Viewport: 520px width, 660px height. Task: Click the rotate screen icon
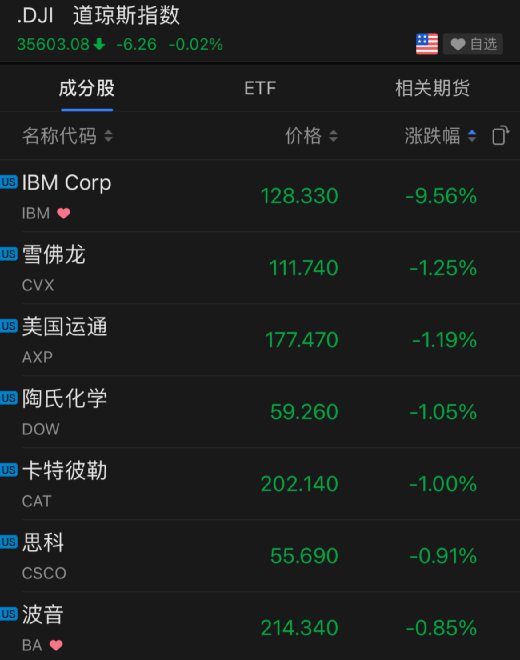click(x=501, y=136)
